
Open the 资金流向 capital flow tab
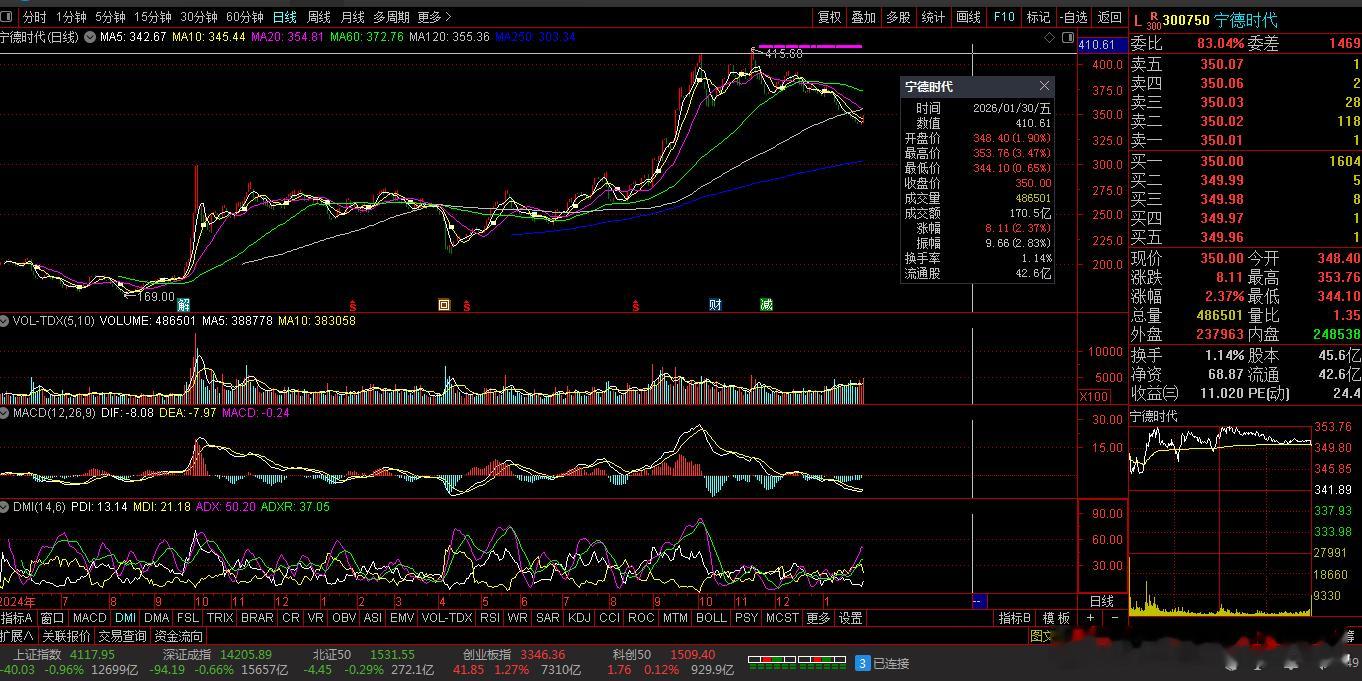coord(179,636)
